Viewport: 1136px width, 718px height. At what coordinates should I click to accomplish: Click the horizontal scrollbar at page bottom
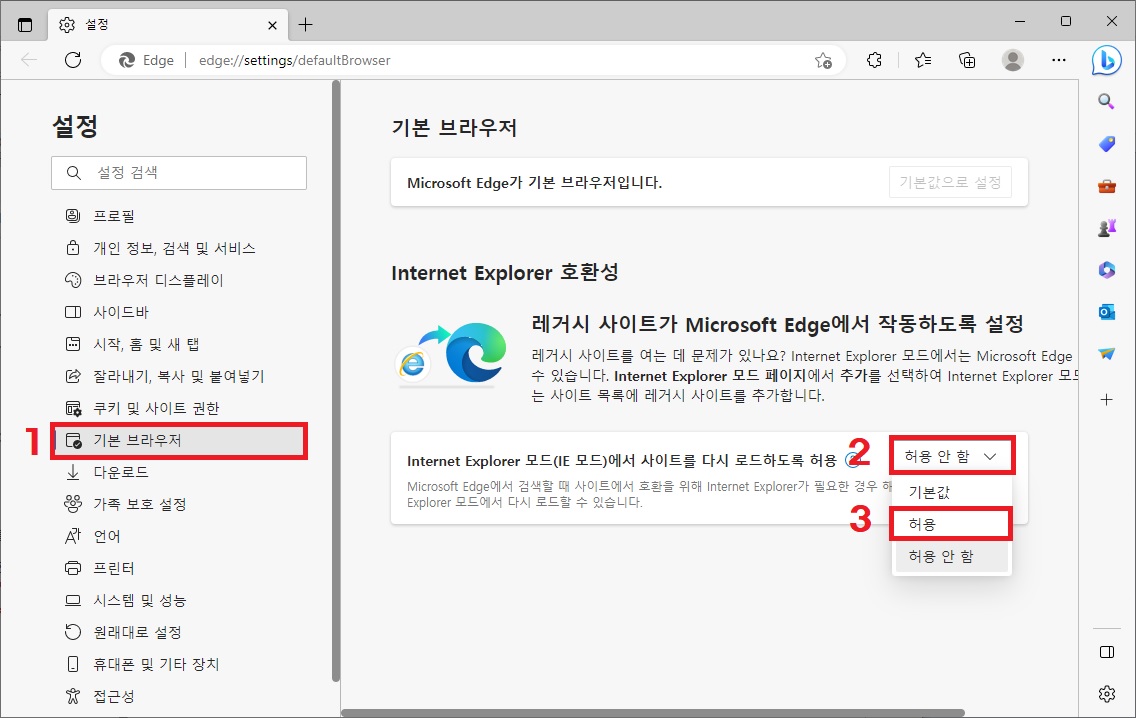coord(653,713)
